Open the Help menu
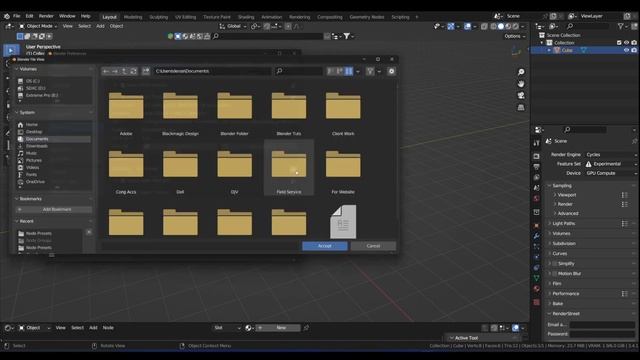Screen dimensions: 640x360 pyautogui.click(x=85, y=16)
